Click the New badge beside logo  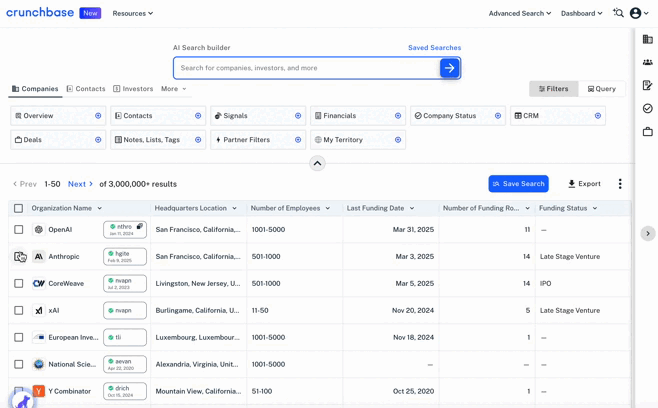pyautogui.click(x=90, y=13)
